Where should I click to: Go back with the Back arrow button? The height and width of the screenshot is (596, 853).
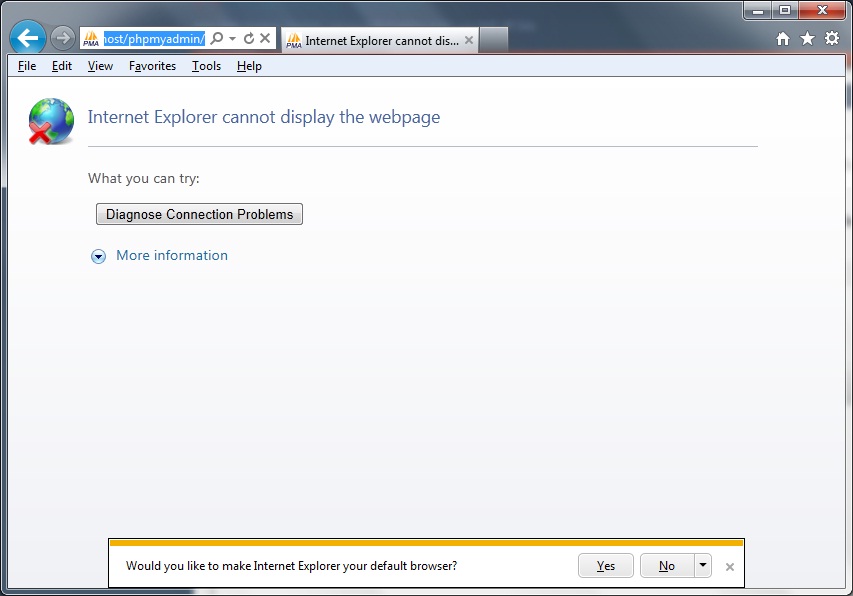[28, 38]
